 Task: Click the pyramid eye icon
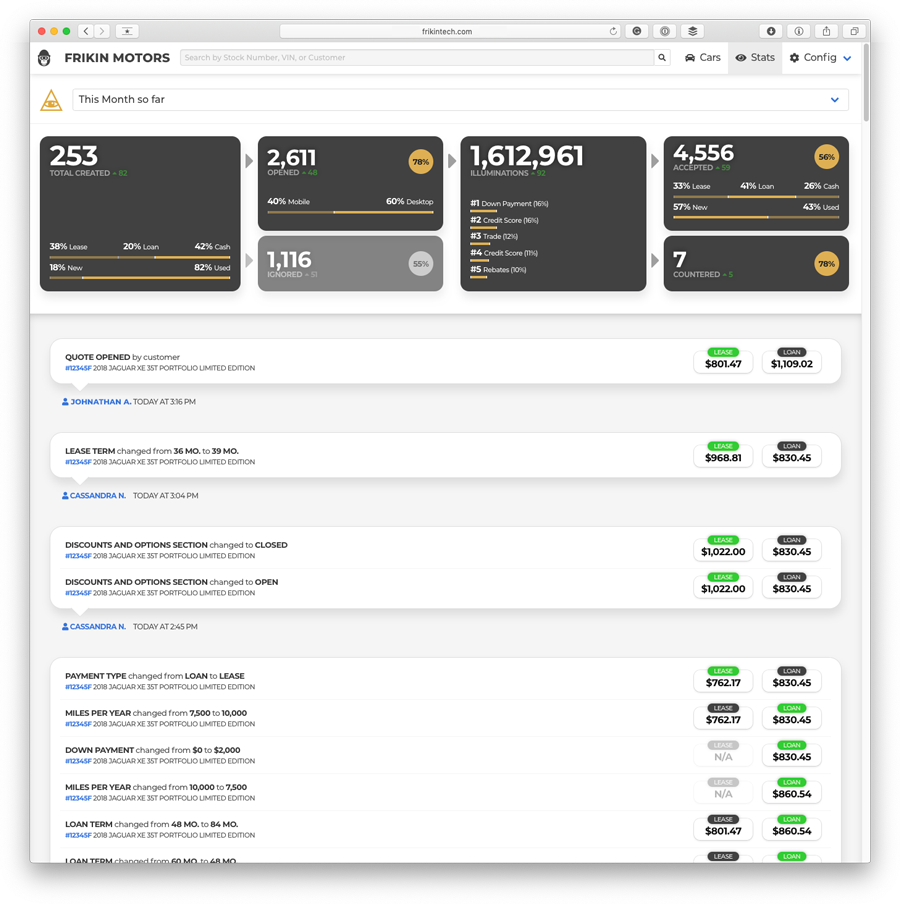51,100
